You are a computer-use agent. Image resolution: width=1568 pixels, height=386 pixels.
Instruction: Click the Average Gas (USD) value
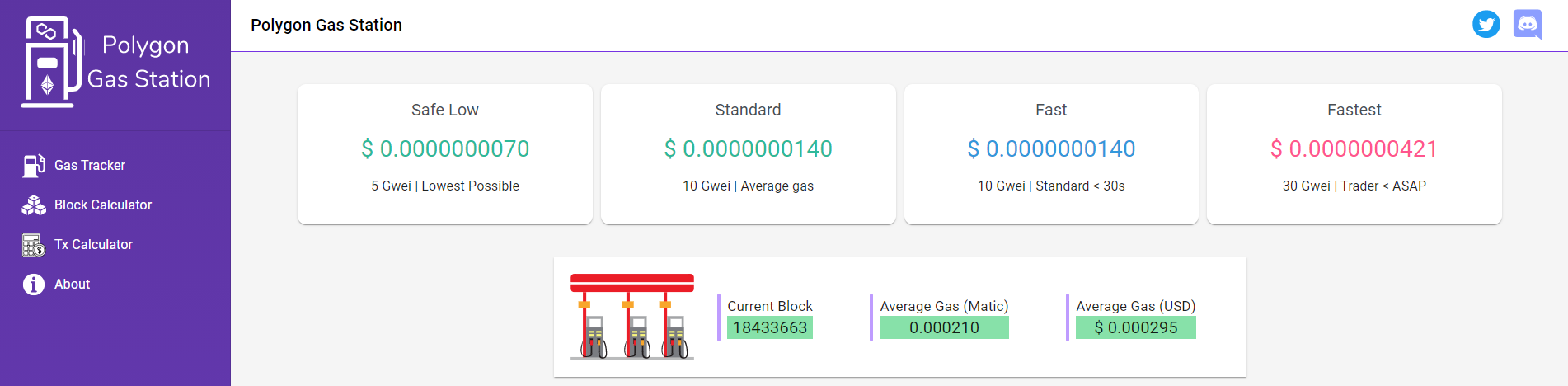pyautogui.click(x=1135, y=328)
